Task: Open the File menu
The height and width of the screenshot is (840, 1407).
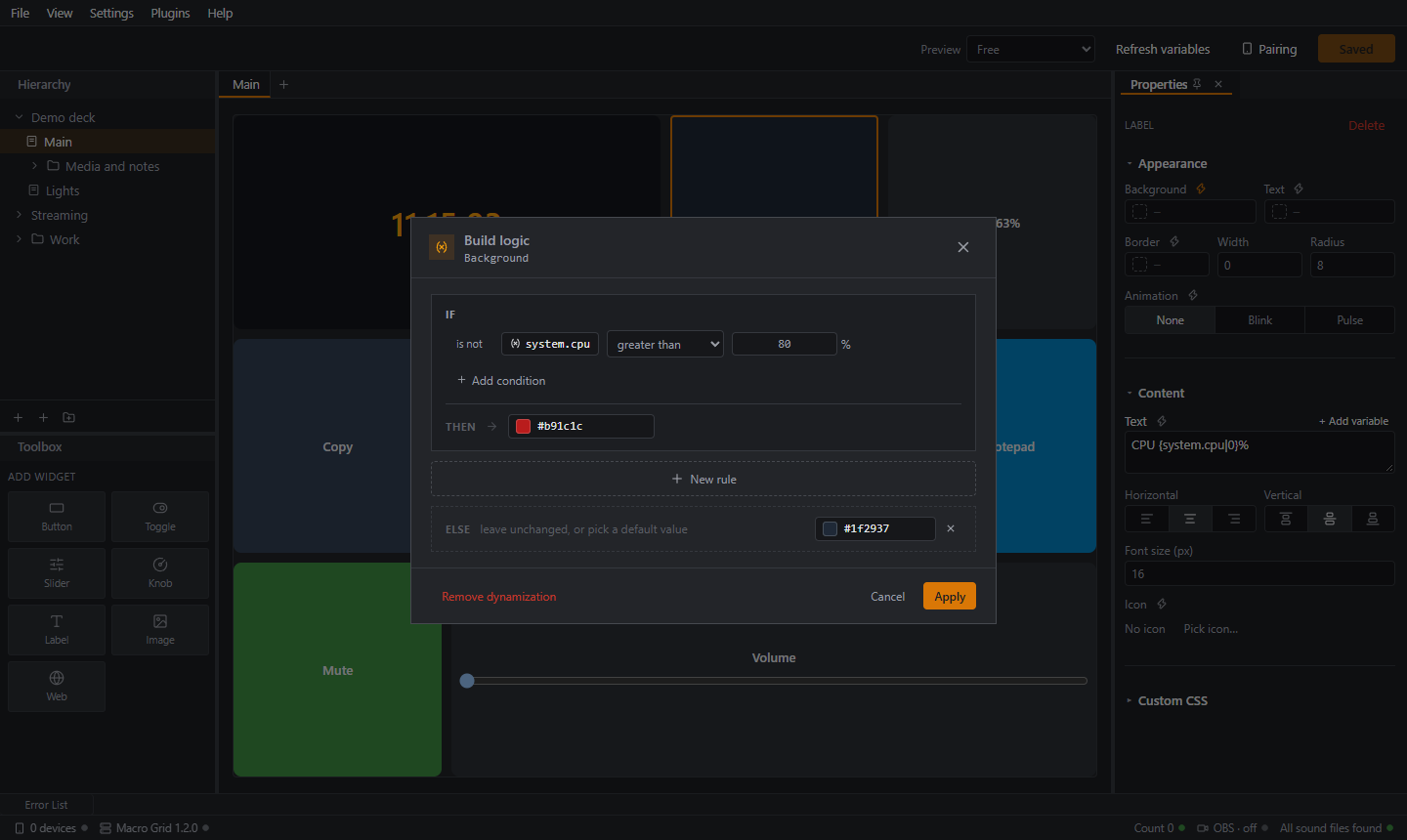Action: tap(20, 13)
